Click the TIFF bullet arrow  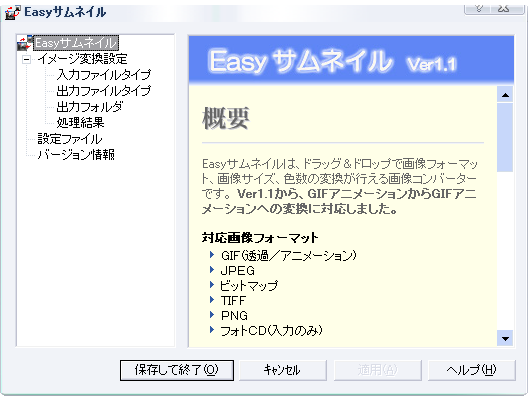point(212,300)
